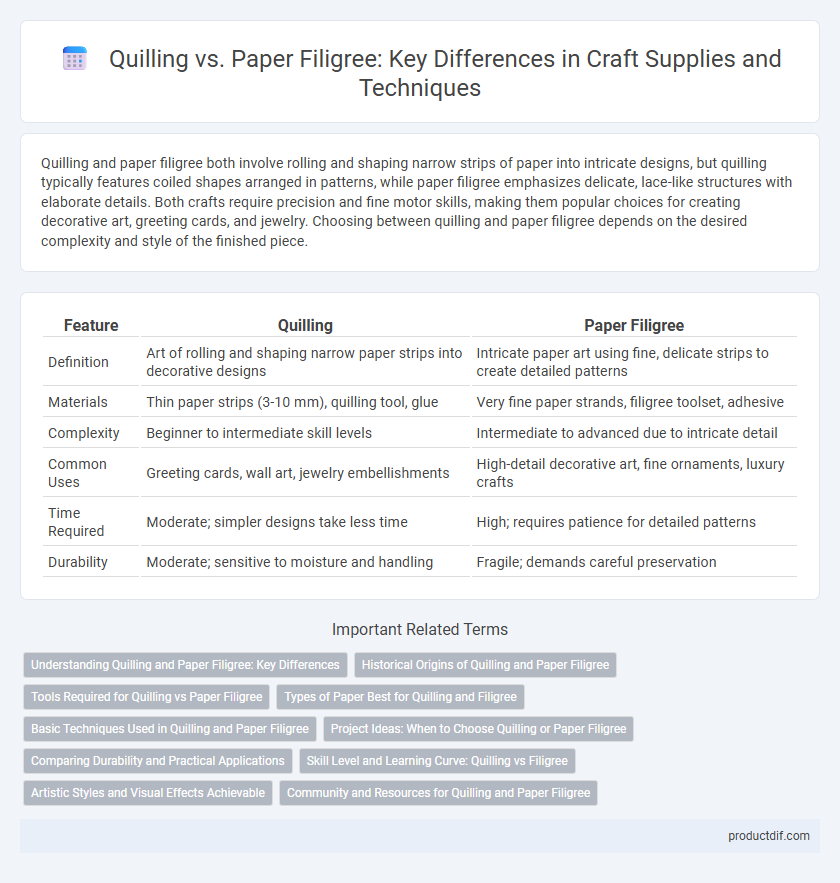Open 'Community and Resources for Quilling' tag
This screenshot has width=840, height=883.
pyautogui.click(x=439, y=793)
